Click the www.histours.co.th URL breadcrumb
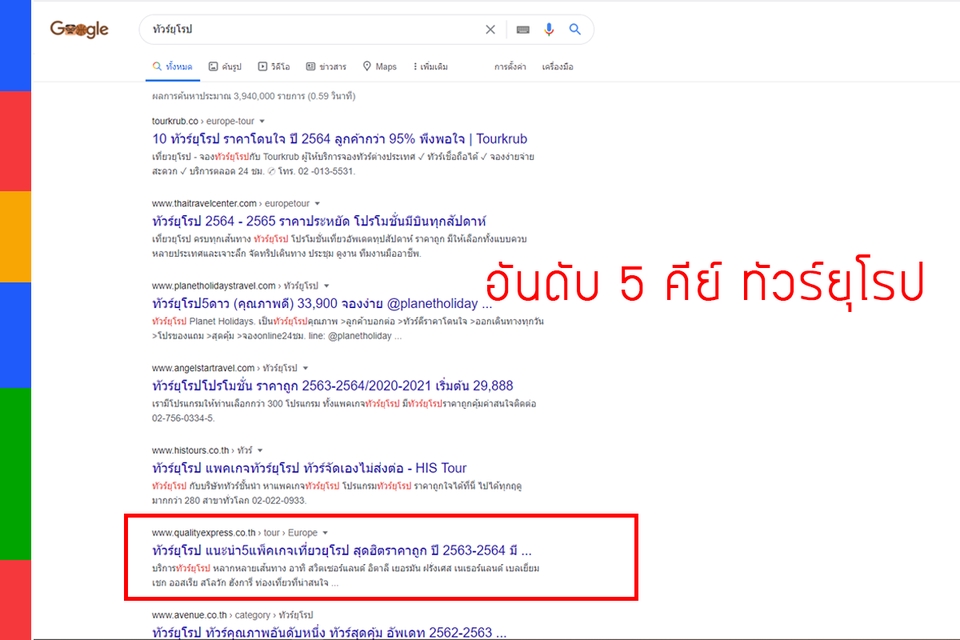960x640 pixels. (202, 450)
